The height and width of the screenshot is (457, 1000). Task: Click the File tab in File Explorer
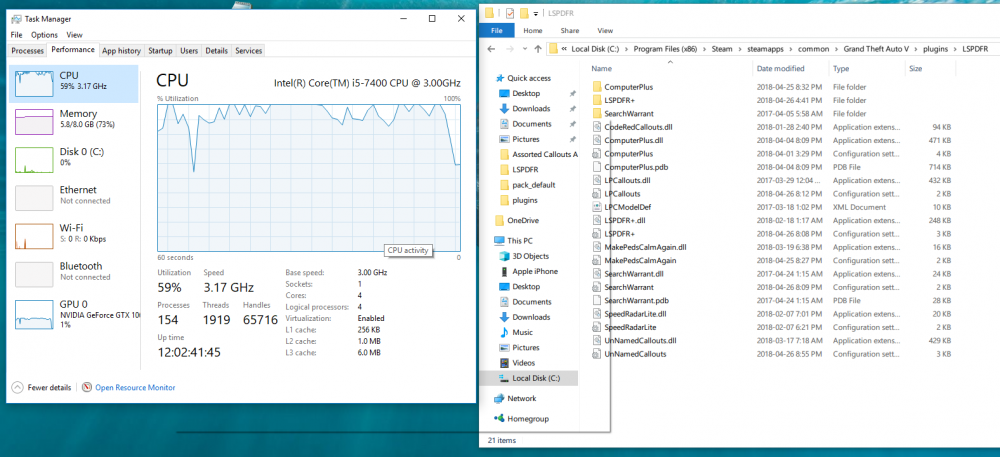coord(497,30)
